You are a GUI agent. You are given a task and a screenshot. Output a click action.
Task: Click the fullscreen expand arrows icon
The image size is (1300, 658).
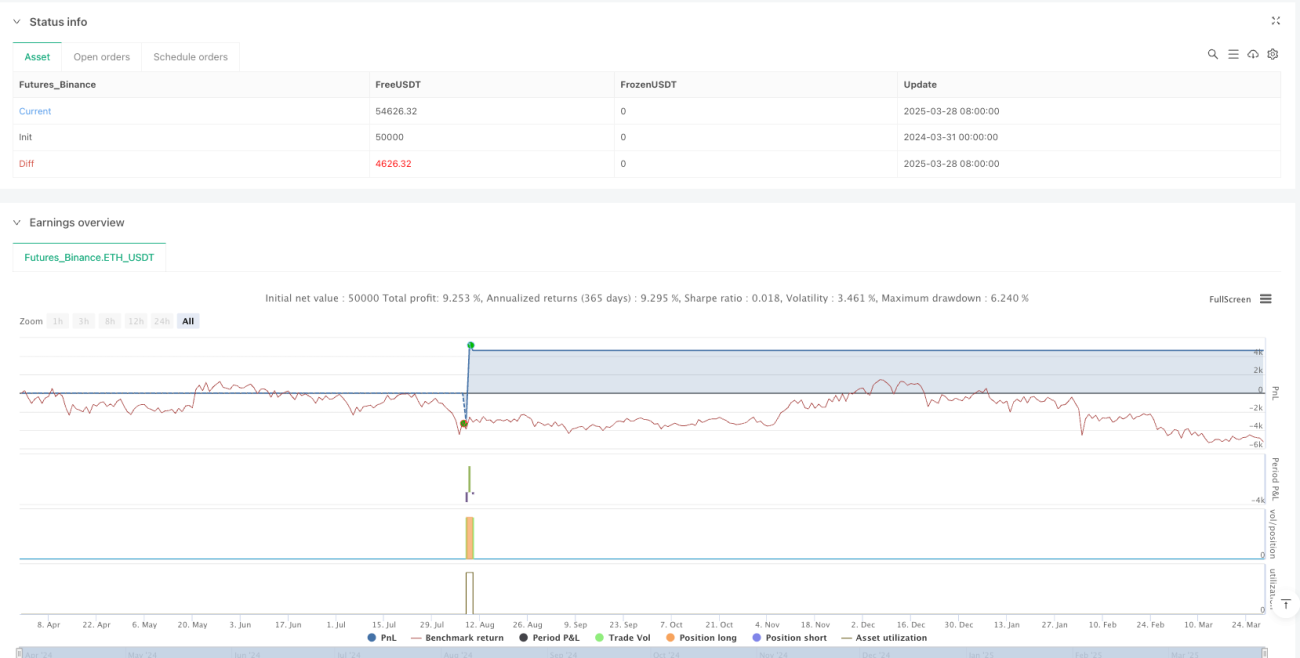click(x=1276, y=21)
